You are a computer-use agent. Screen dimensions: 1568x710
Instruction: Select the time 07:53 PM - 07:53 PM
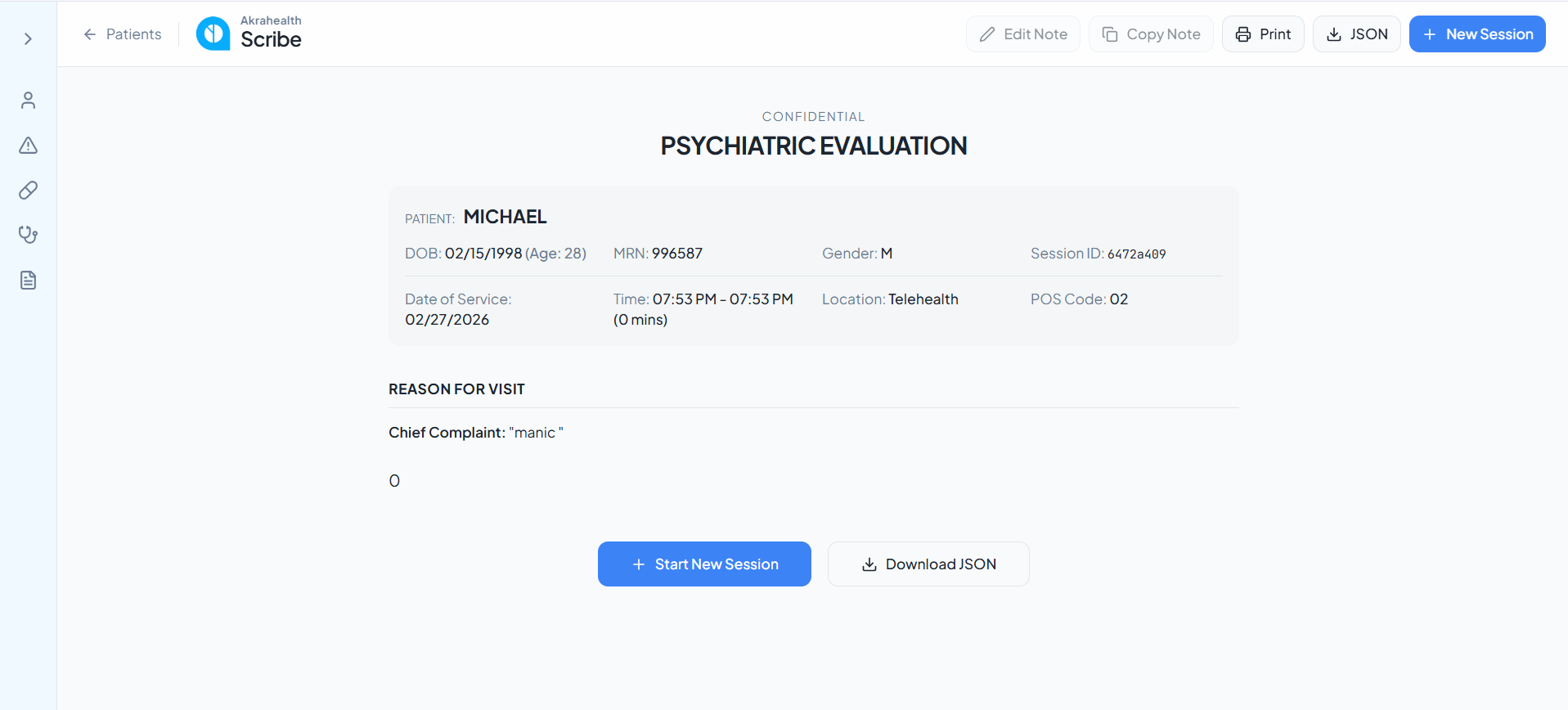(x=723, y=299)
